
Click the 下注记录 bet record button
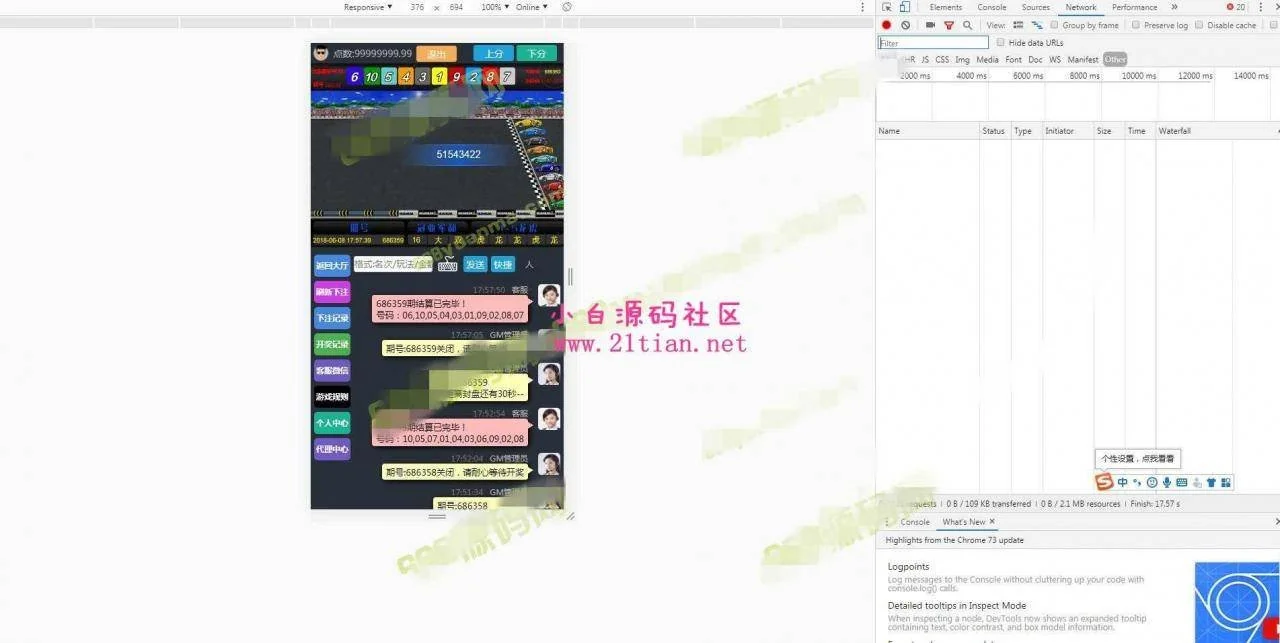(332, 318)
